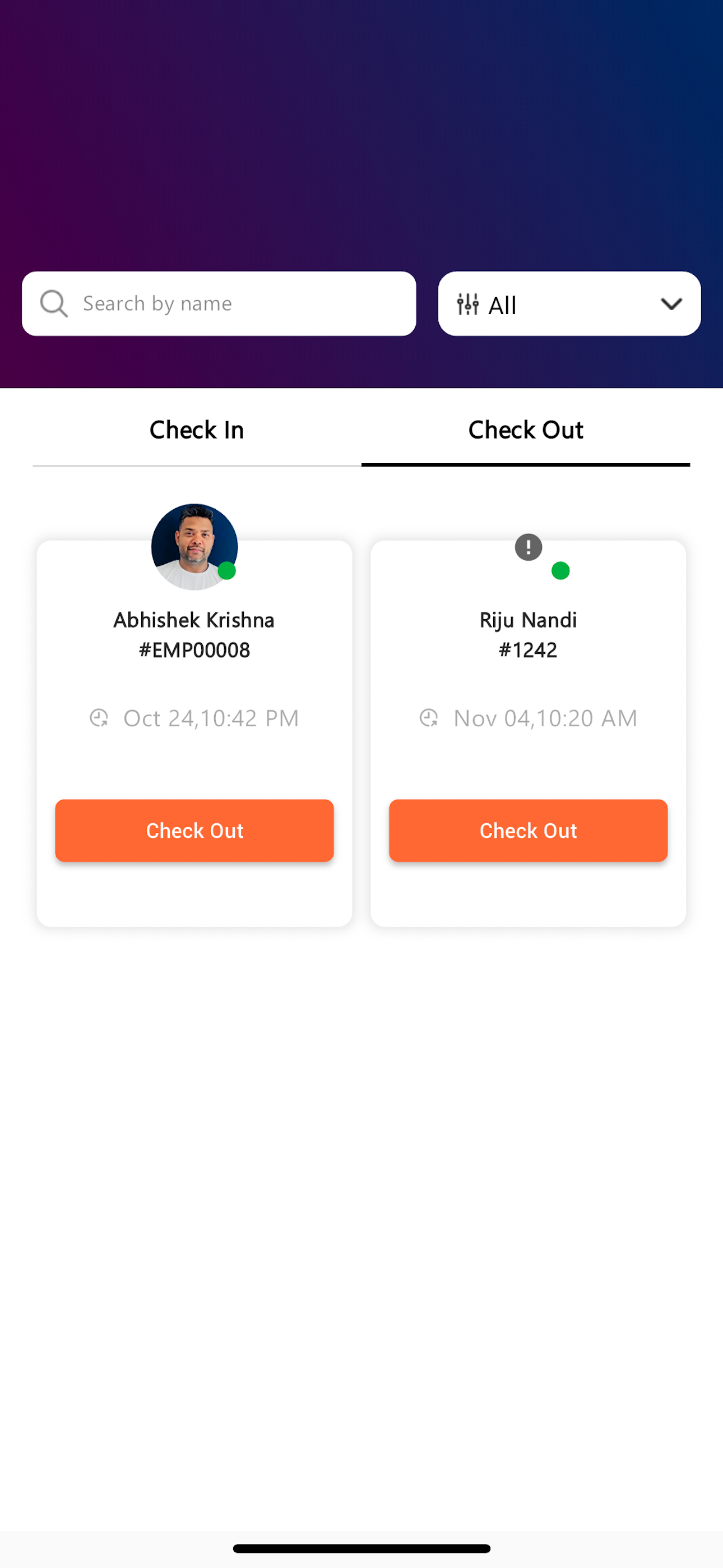Click Riju Nandi's missing photo alert icon

(529, 547)
